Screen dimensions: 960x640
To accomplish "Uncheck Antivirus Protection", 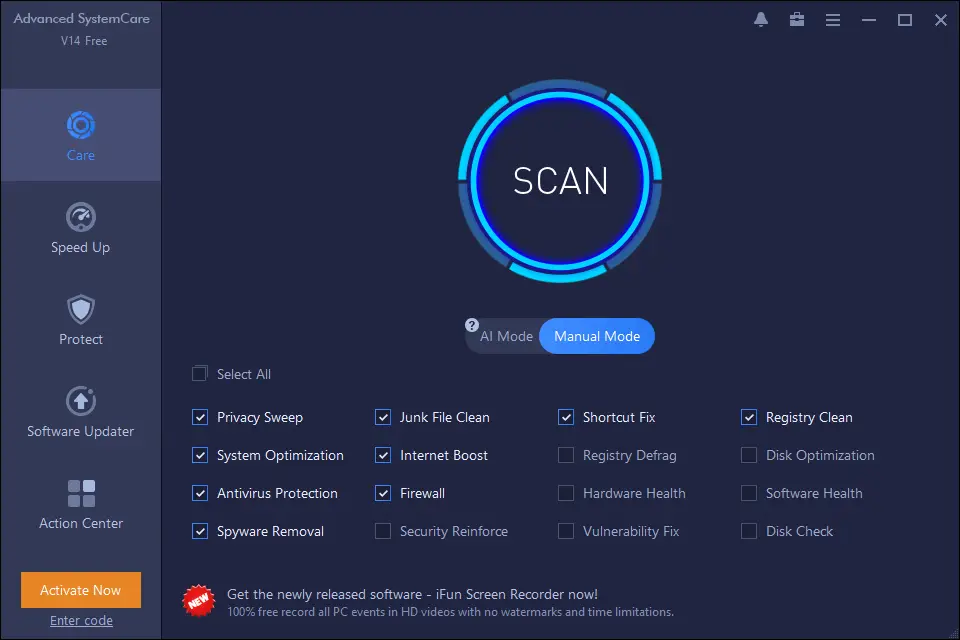I will point(200,493).
